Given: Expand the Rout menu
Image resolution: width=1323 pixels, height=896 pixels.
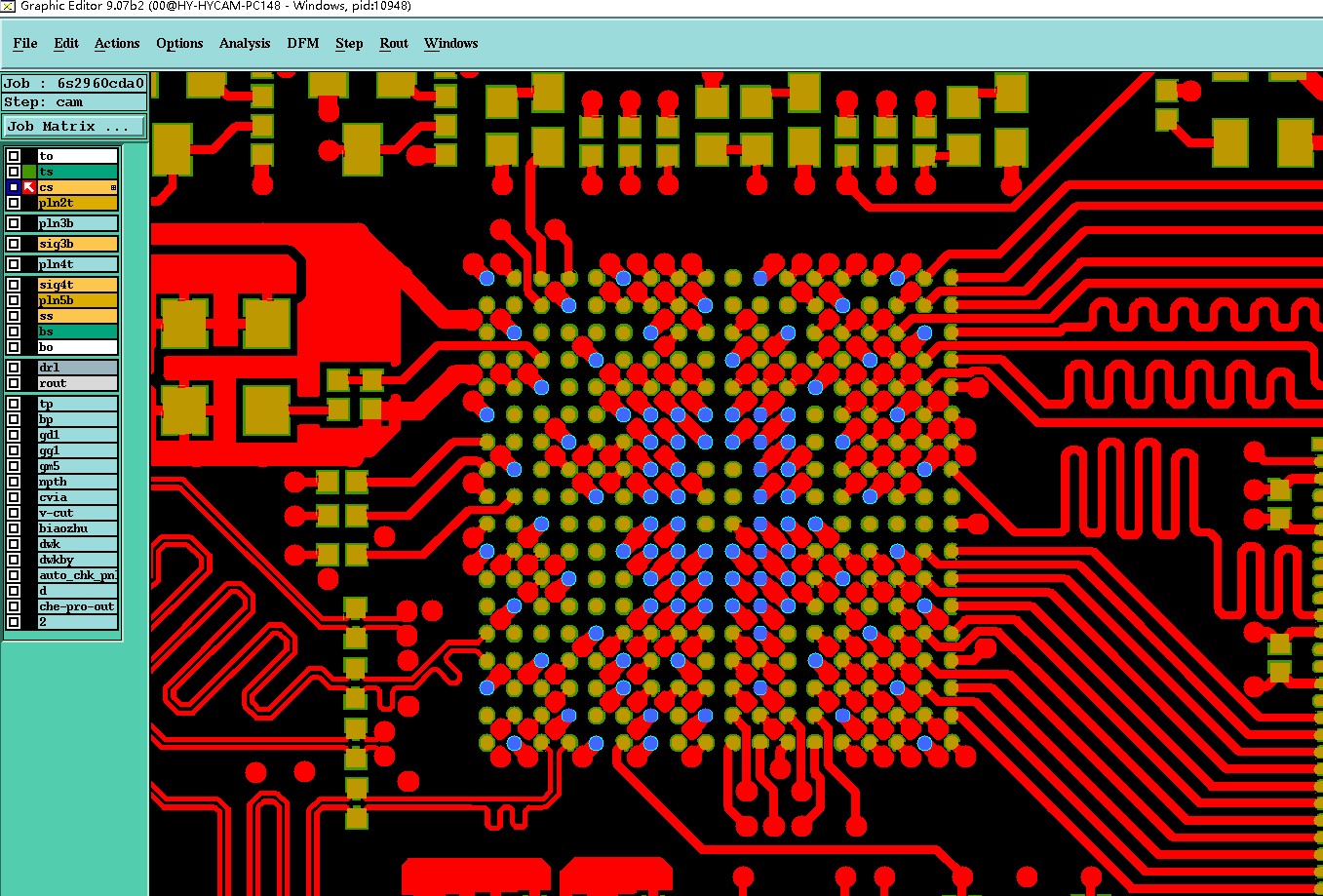Looking at the screenshot, I should [x=394, y=43].
